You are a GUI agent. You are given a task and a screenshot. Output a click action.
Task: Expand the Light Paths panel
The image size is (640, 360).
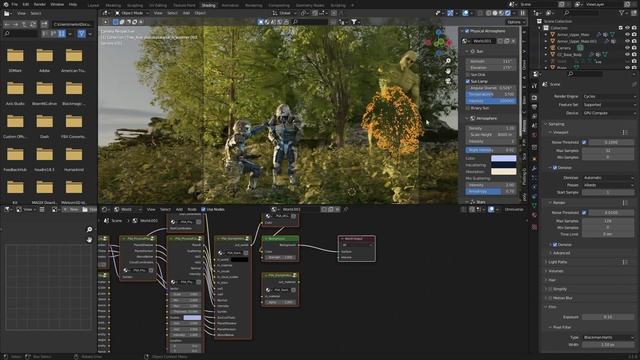coord(558,262)
